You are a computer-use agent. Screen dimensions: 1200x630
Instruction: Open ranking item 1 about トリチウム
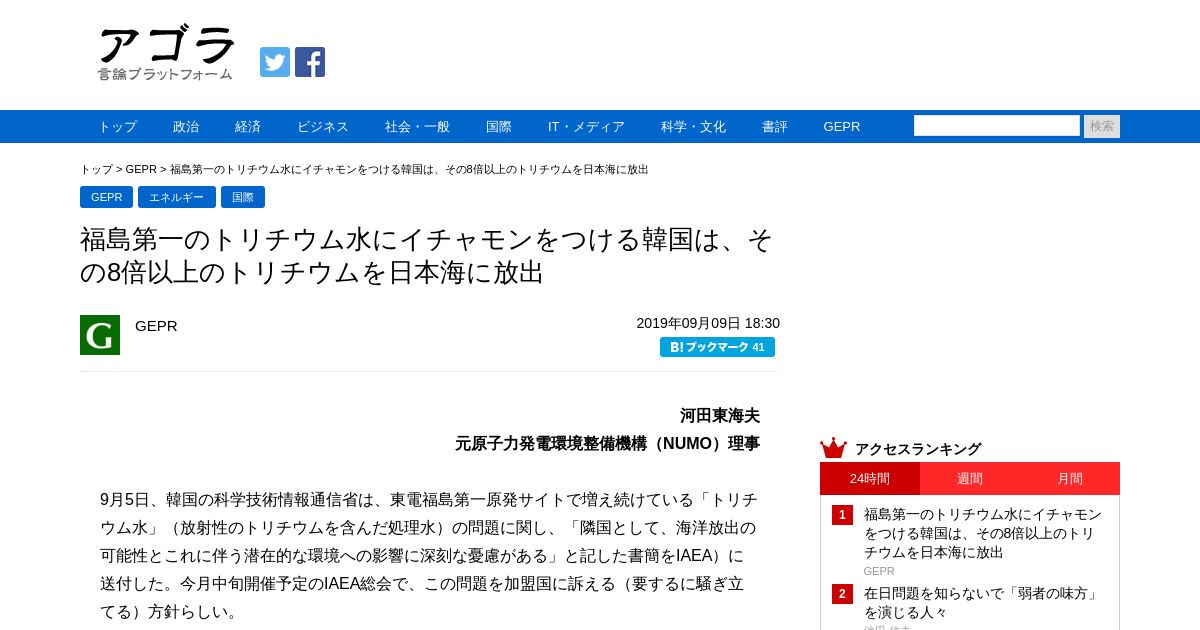point(983,533)
